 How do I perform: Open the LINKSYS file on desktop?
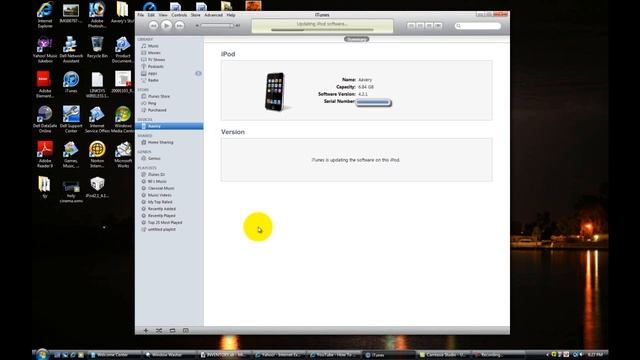pyautogui.click(x=97, y=85)
